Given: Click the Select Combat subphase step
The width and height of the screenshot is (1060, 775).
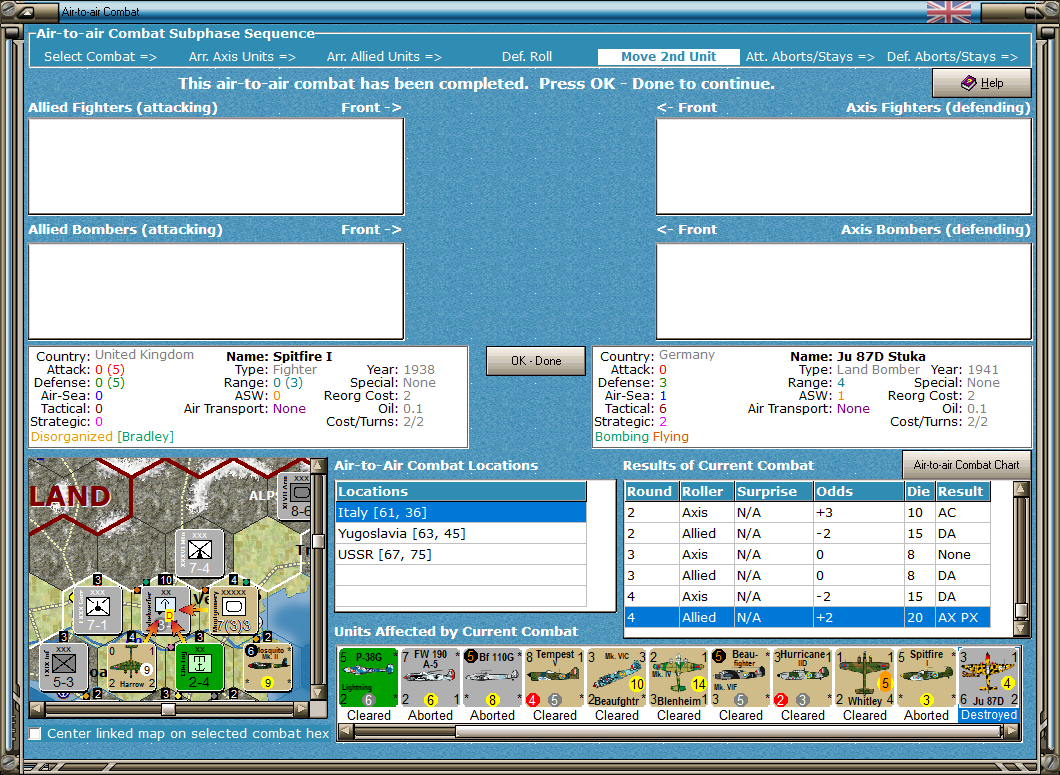Looking at the screenshot, I should (x=100, y=57).
